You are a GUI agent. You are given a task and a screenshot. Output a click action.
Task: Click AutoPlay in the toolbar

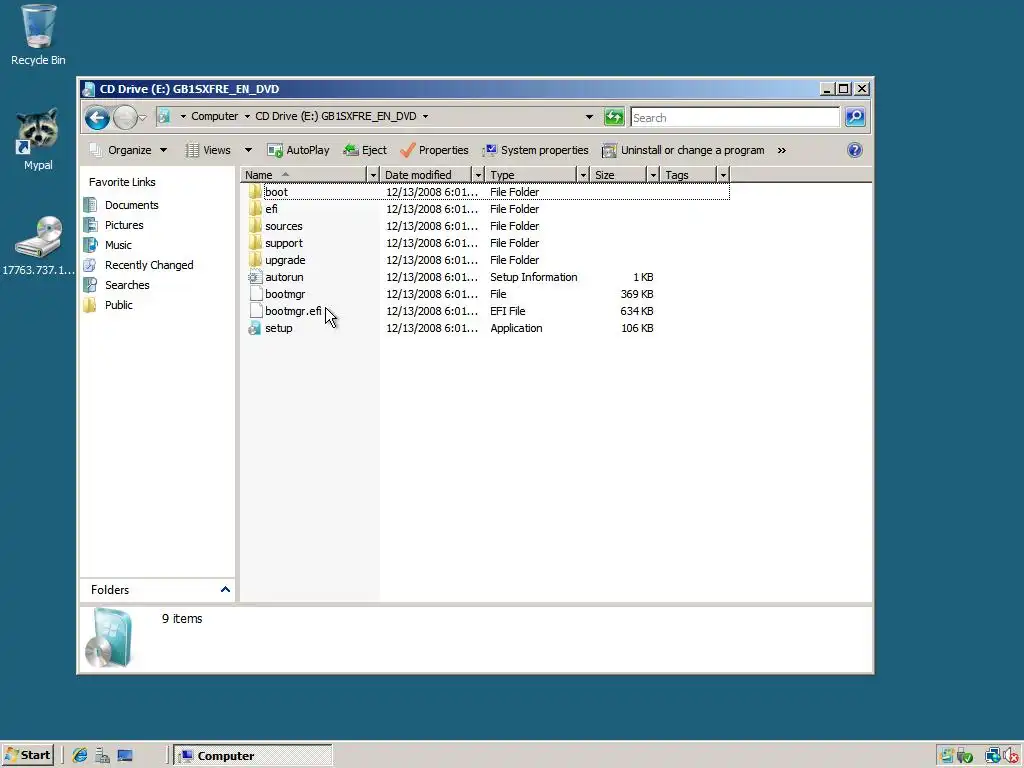(298, 150)
